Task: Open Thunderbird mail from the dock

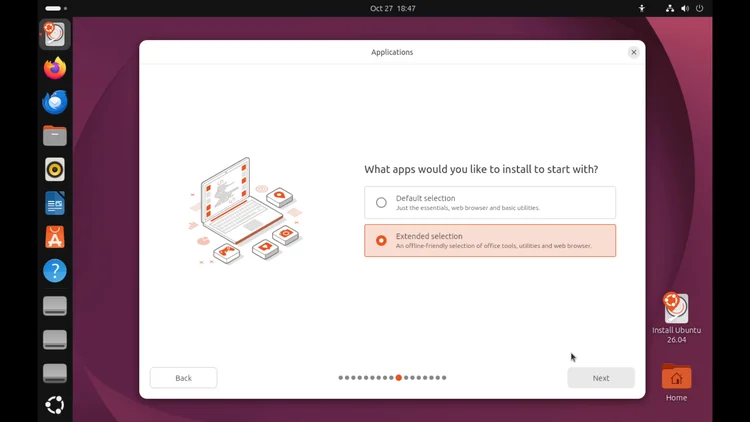Action: [x=55, y=102]
